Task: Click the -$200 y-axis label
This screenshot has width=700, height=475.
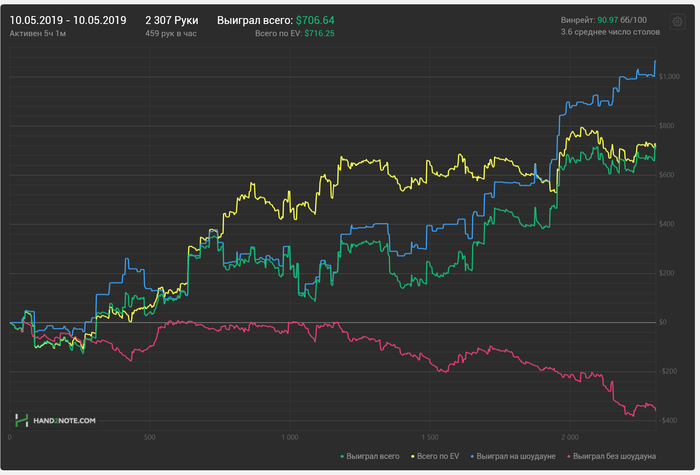Action: tap(668, 371)
